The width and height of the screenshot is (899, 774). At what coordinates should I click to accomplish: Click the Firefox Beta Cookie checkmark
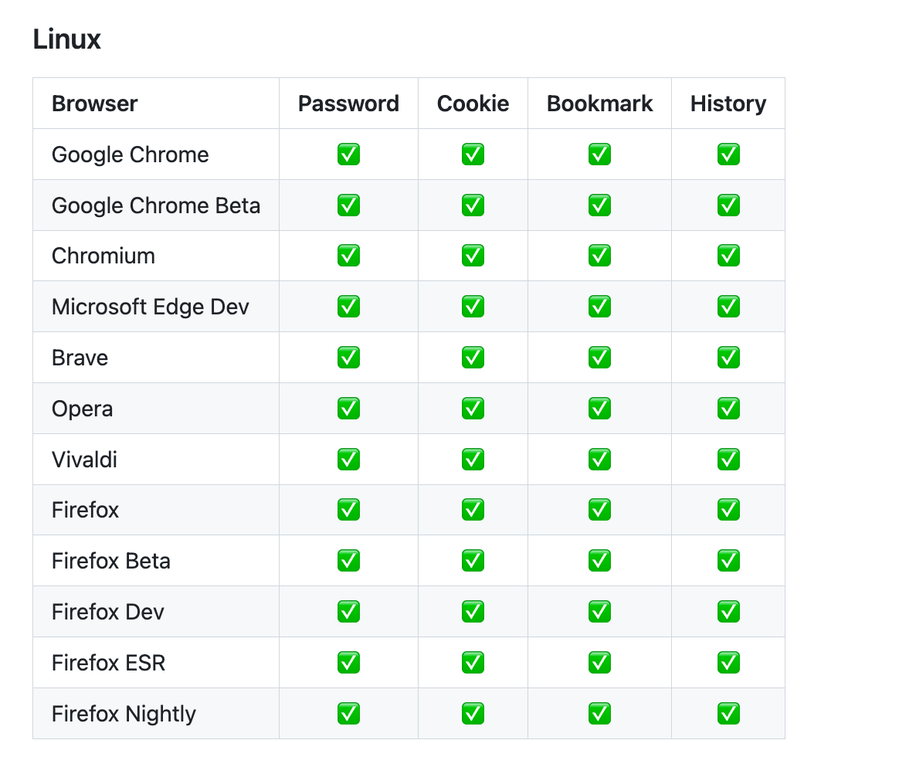pos(473,561)
